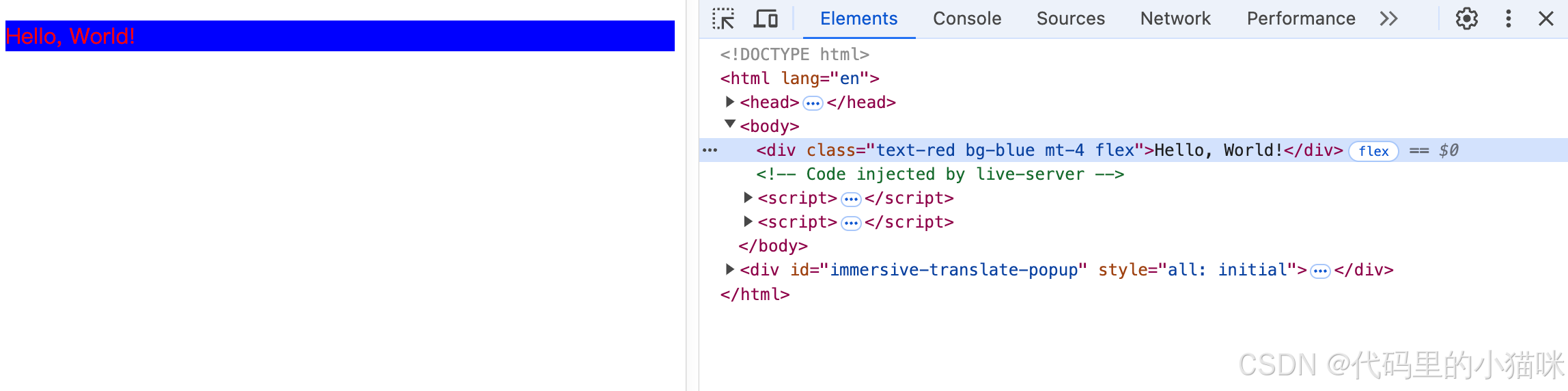Screen dimensions: 1568x391
Task: Click the ellipsis badge in second script
Action: (851, 224)
